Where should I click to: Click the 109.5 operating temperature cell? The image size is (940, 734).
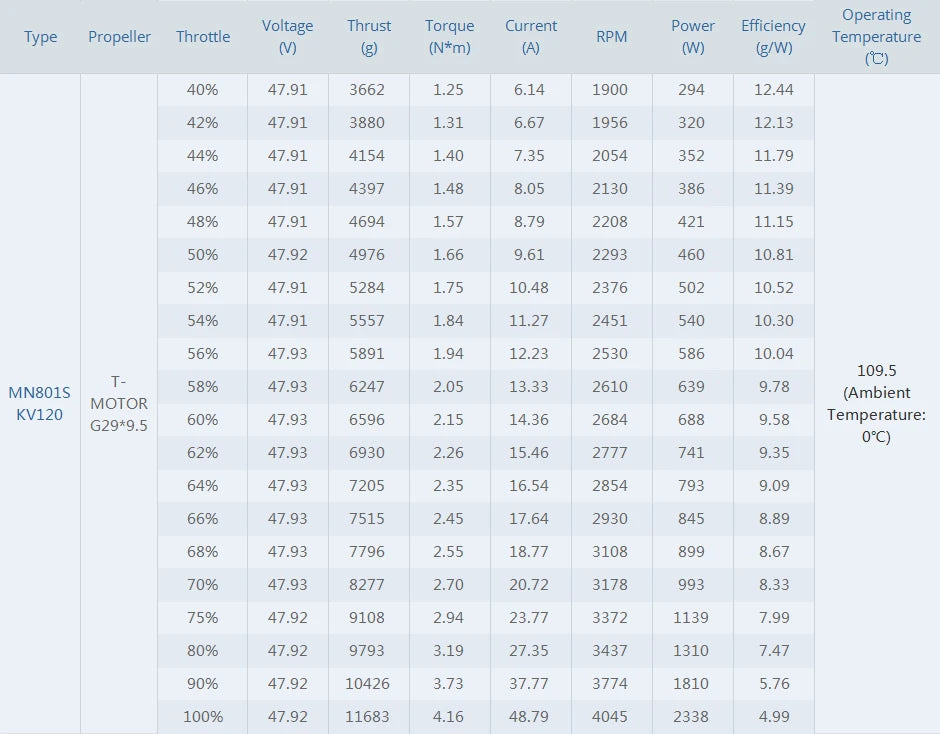coord(877,403)
